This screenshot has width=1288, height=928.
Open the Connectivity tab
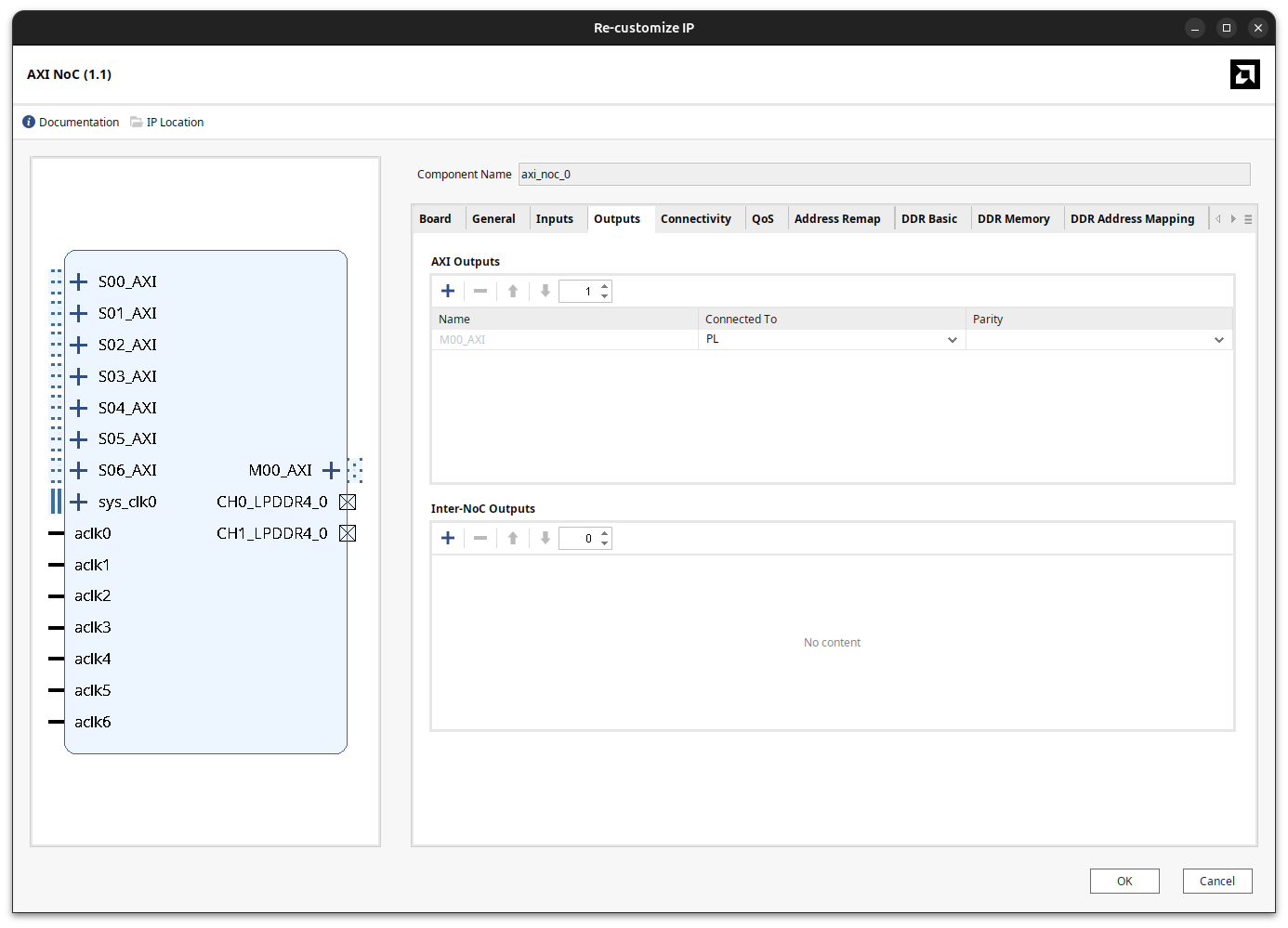tap(696, 219)
